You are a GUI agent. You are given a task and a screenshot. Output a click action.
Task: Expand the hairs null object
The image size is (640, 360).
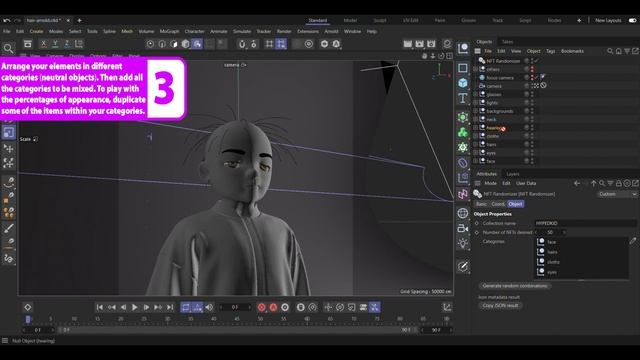476,144
